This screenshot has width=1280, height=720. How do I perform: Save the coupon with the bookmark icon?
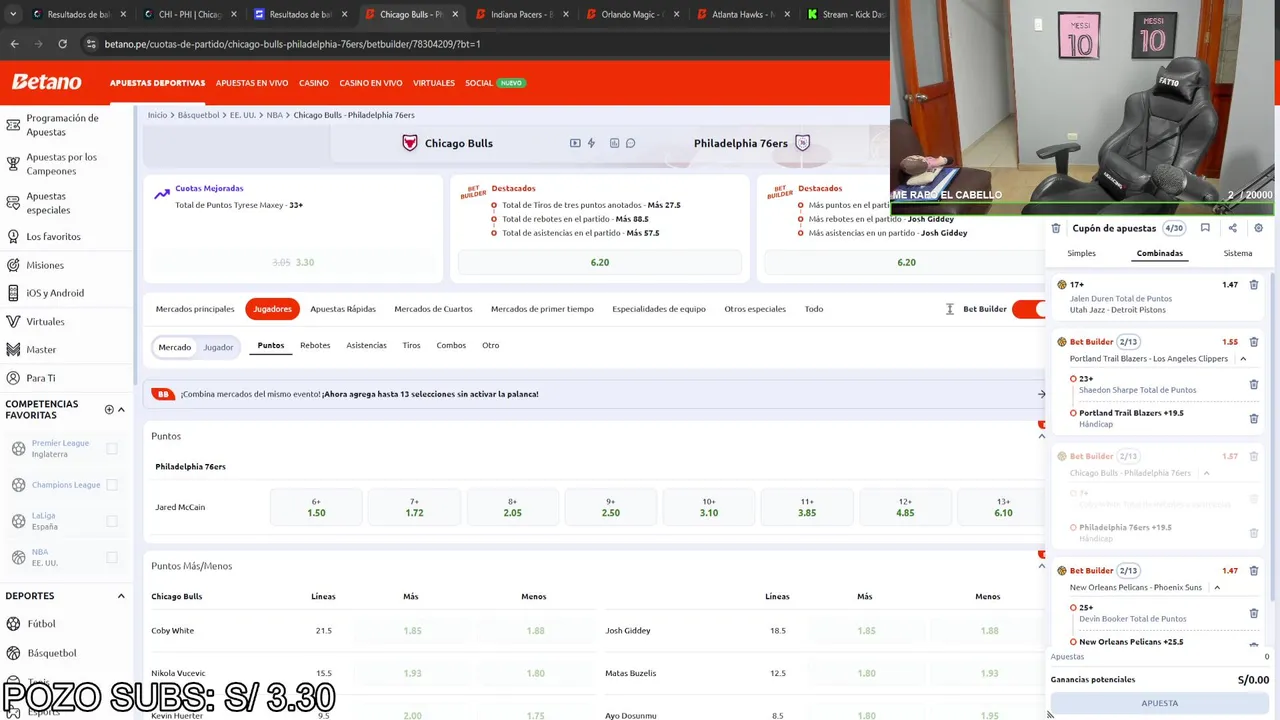click(x=1205, y=228)
